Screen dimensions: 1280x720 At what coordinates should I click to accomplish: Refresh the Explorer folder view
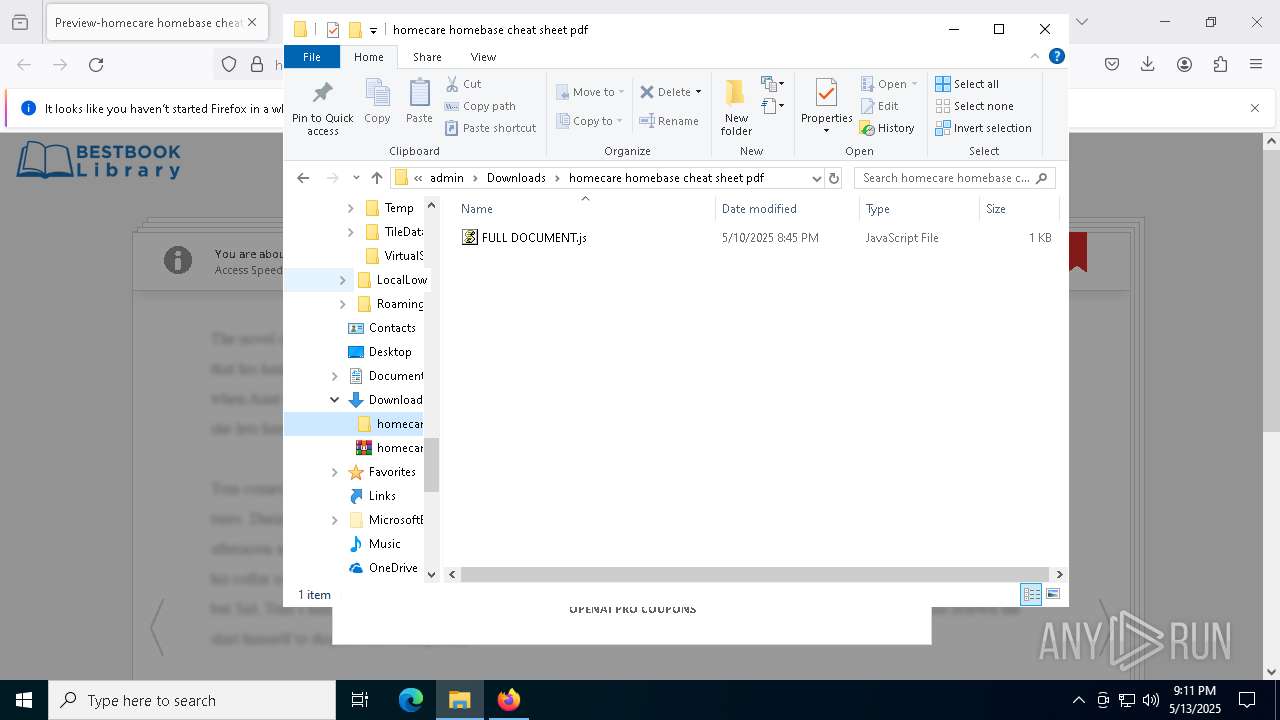[x=834, y=178]
